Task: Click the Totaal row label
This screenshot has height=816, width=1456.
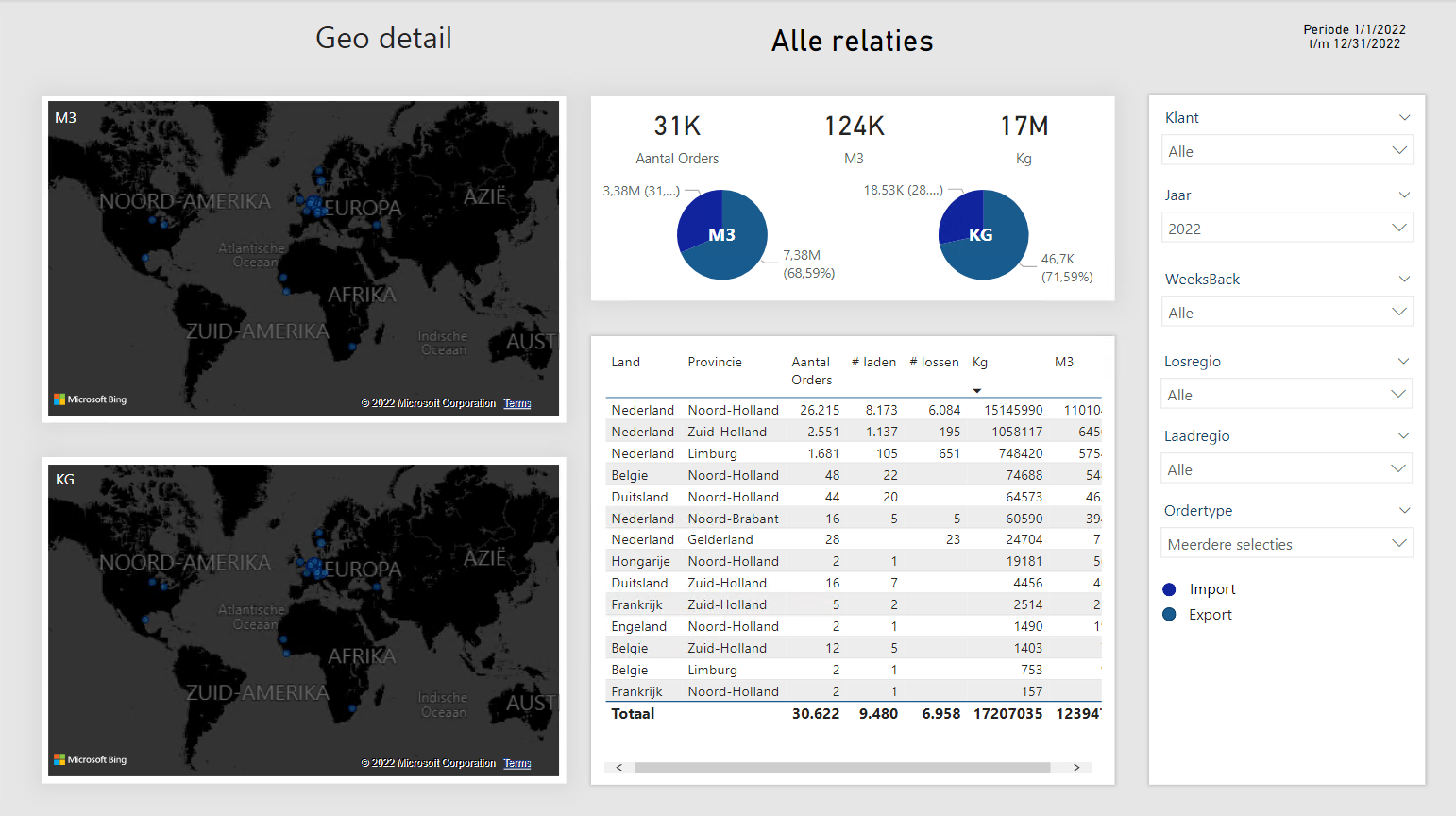Action: 633,714
